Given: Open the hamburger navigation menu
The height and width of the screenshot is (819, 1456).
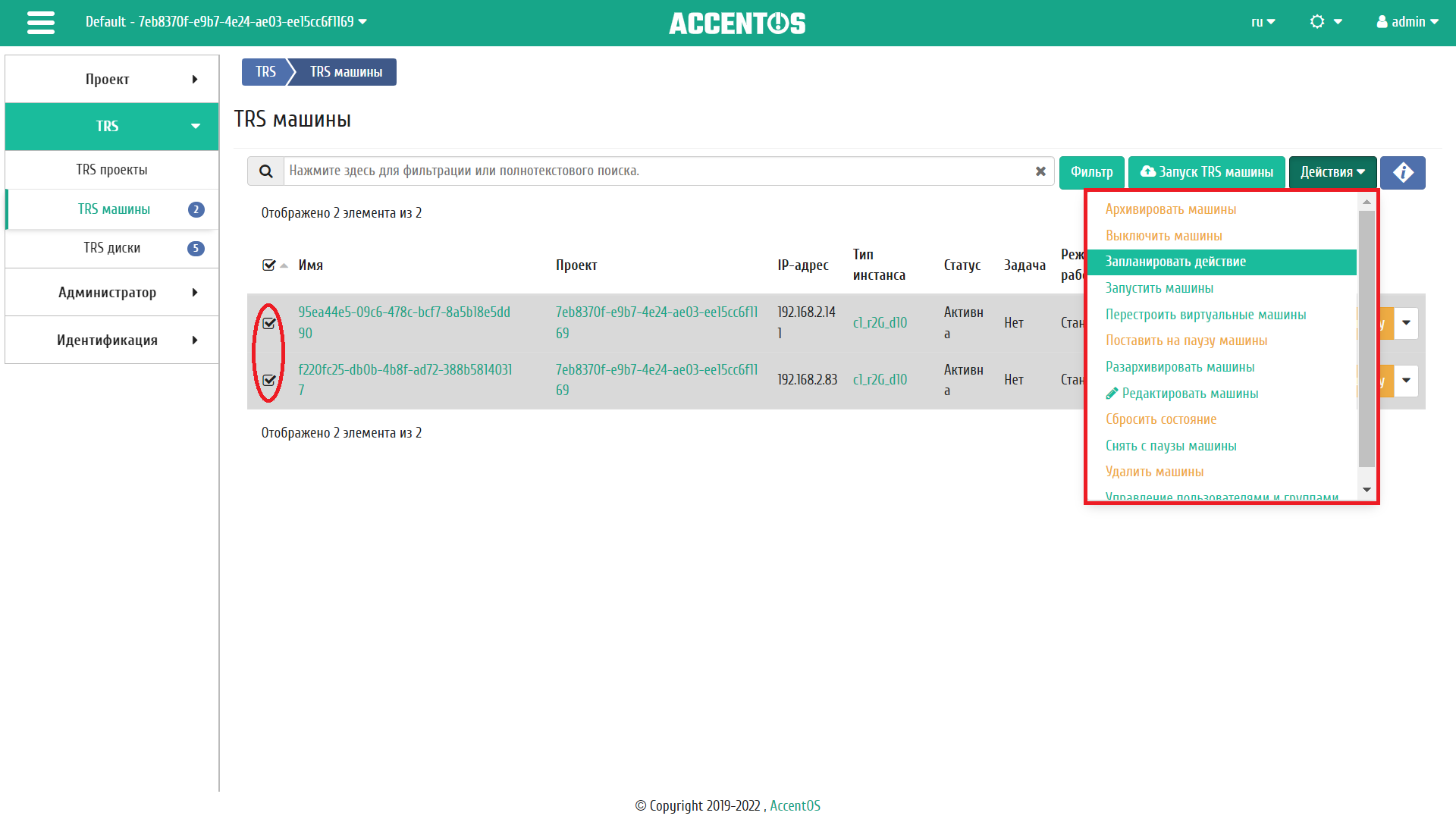Looking at the screenshot, I should click(40, 23).
